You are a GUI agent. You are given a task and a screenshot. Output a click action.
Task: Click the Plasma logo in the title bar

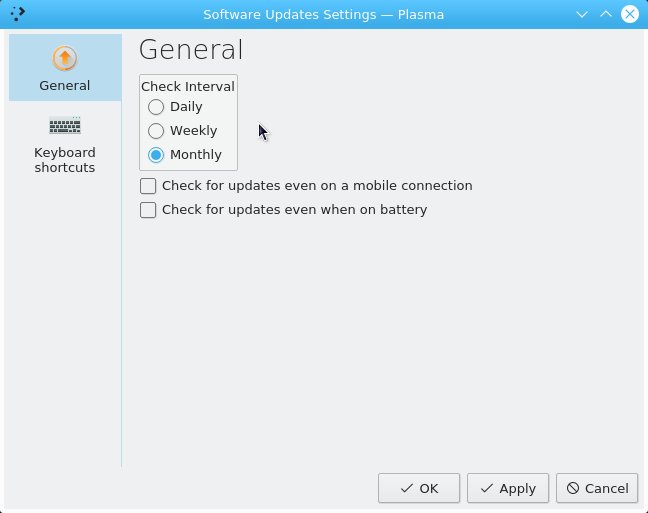pos(18,14)
